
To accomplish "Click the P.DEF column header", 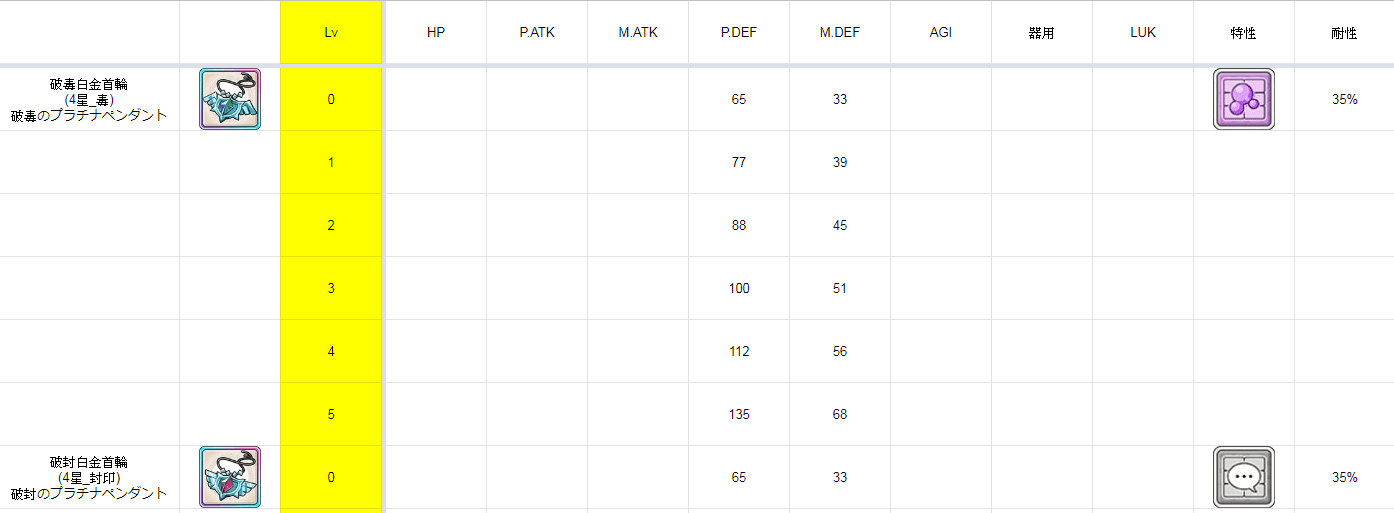I will coord(739,32).
